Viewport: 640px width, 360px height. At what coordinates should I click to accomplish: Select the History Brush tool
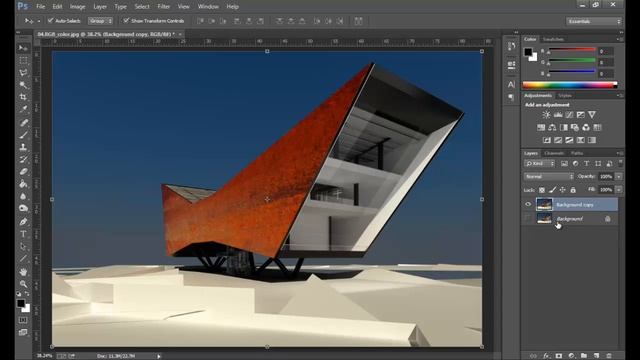coord(23,159)
